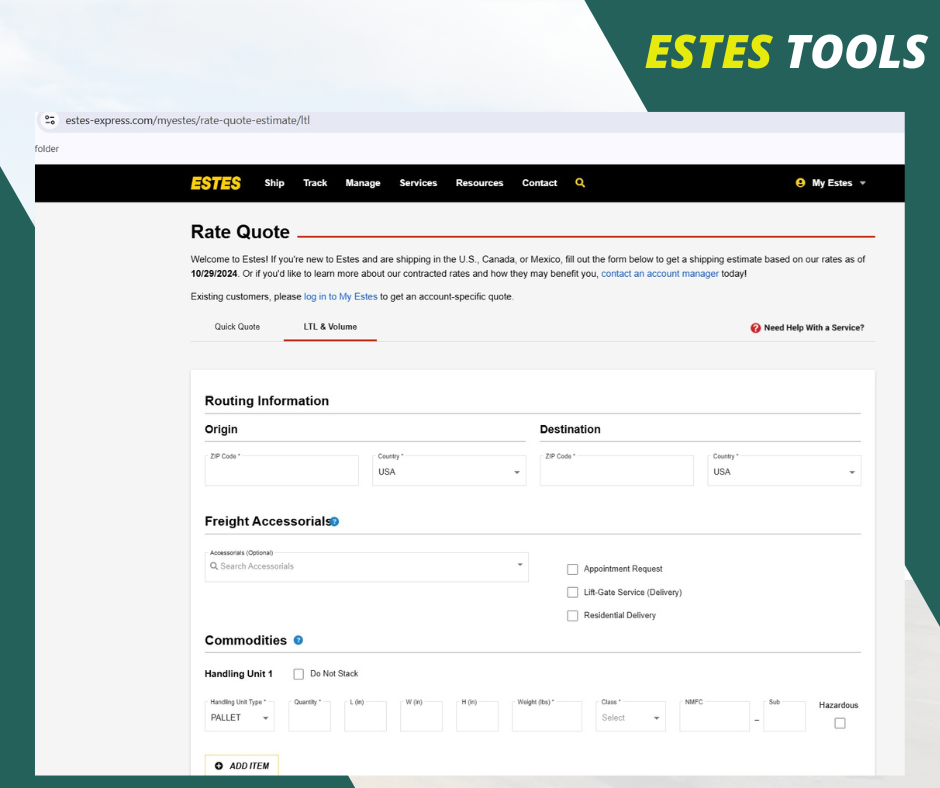Follow the log in to My Estes link
The height and width of the screenshot is (788, 940).
click(341, 296)
